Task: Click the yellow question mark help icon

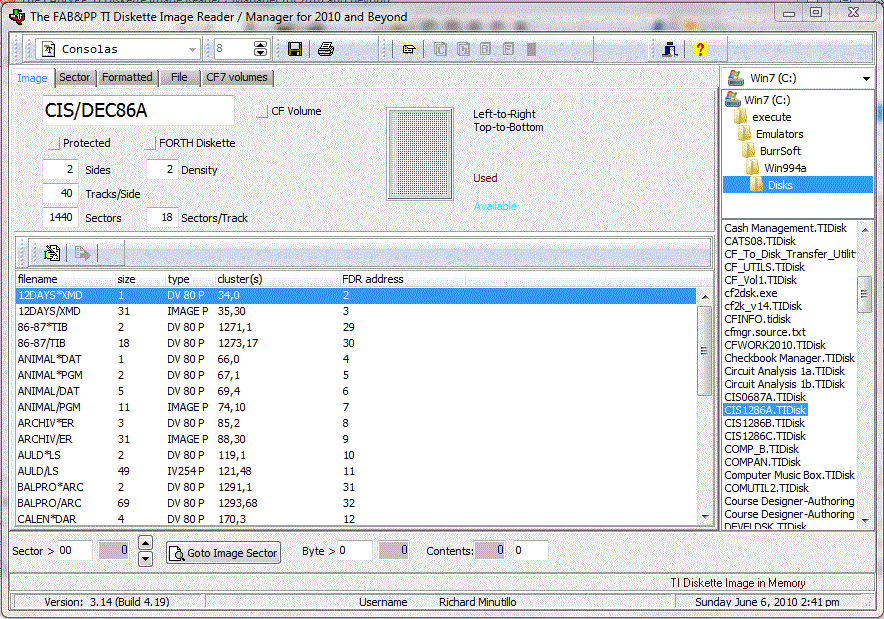Action: [x=700, y=49]
